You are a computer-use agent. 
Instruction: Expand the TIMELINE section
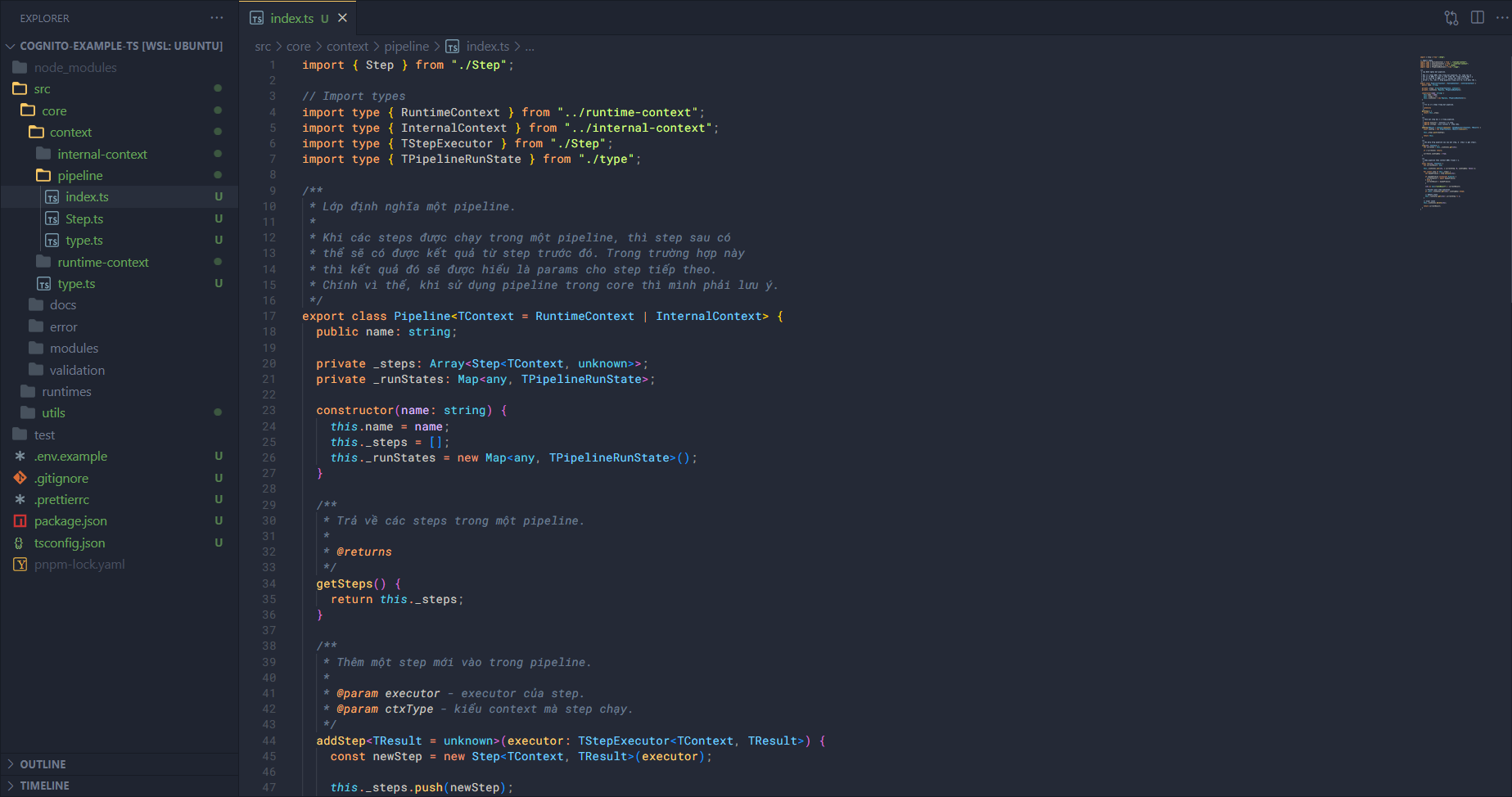44,786
